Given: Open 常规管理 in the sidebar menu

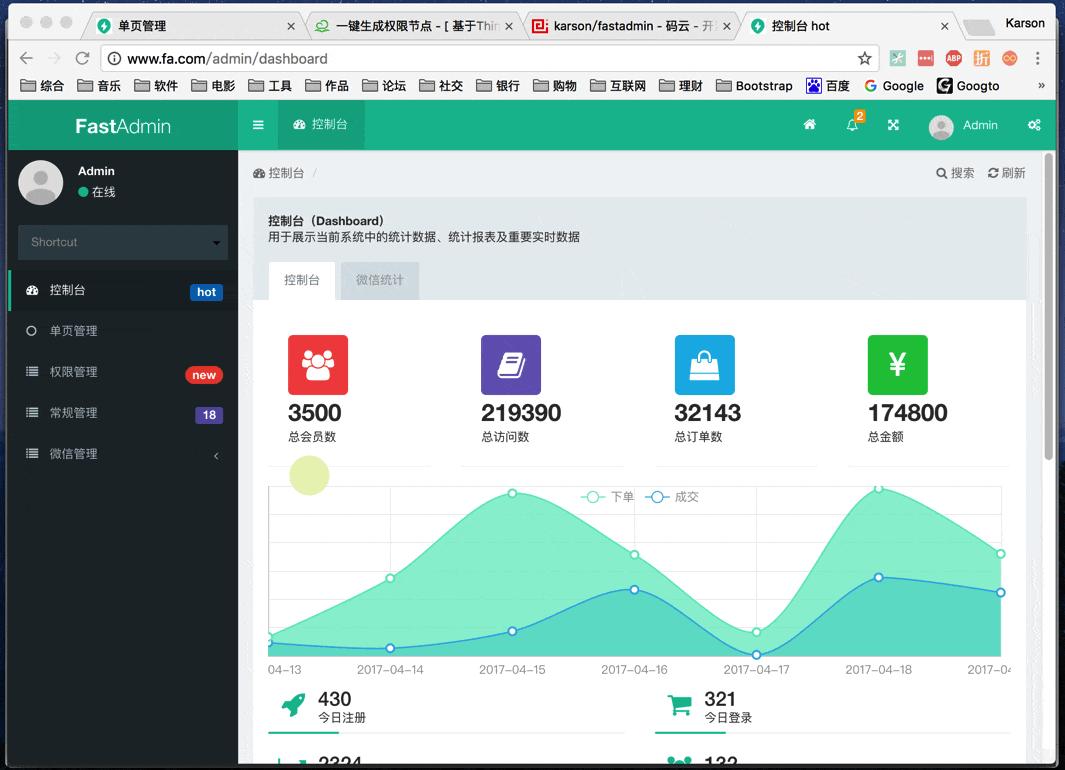Looking at the screenshot, I should coord(123,413).
